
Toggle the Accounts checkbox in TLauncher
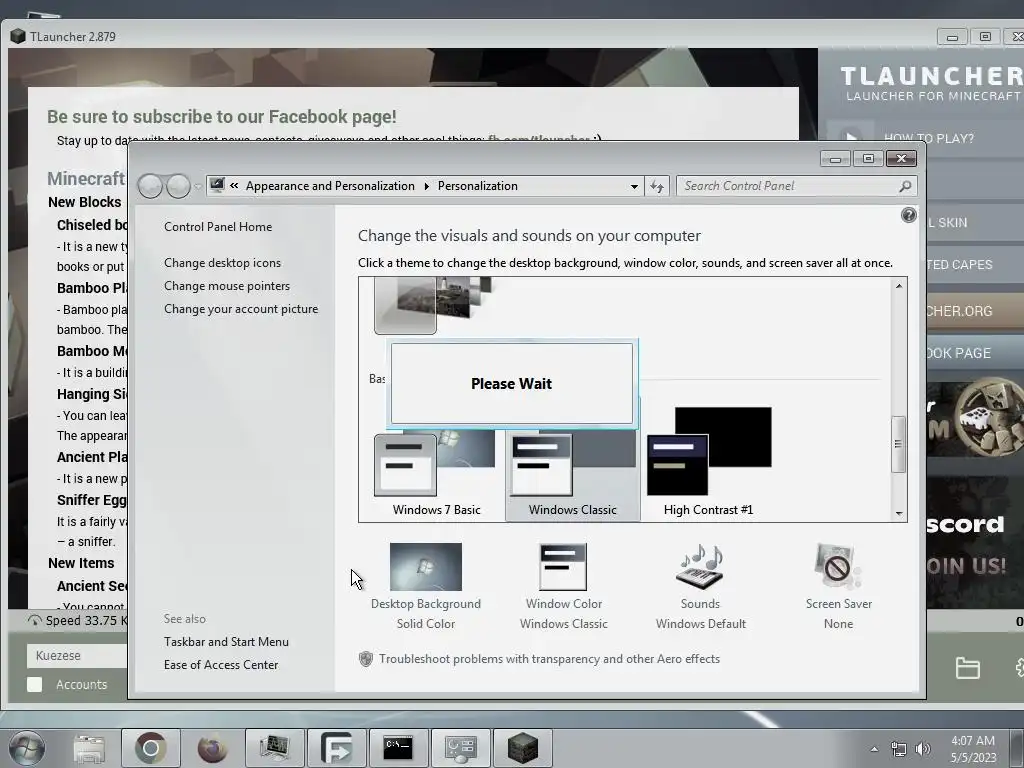[35, 684]
